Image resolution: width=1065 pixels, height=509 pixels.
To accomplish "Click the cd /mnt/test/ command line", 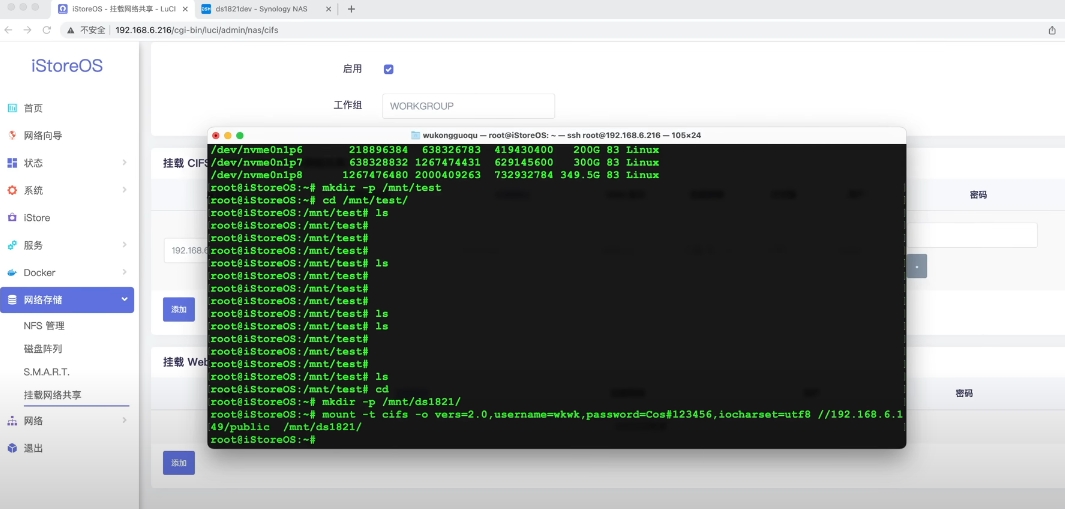I will (x=309, y=200).
